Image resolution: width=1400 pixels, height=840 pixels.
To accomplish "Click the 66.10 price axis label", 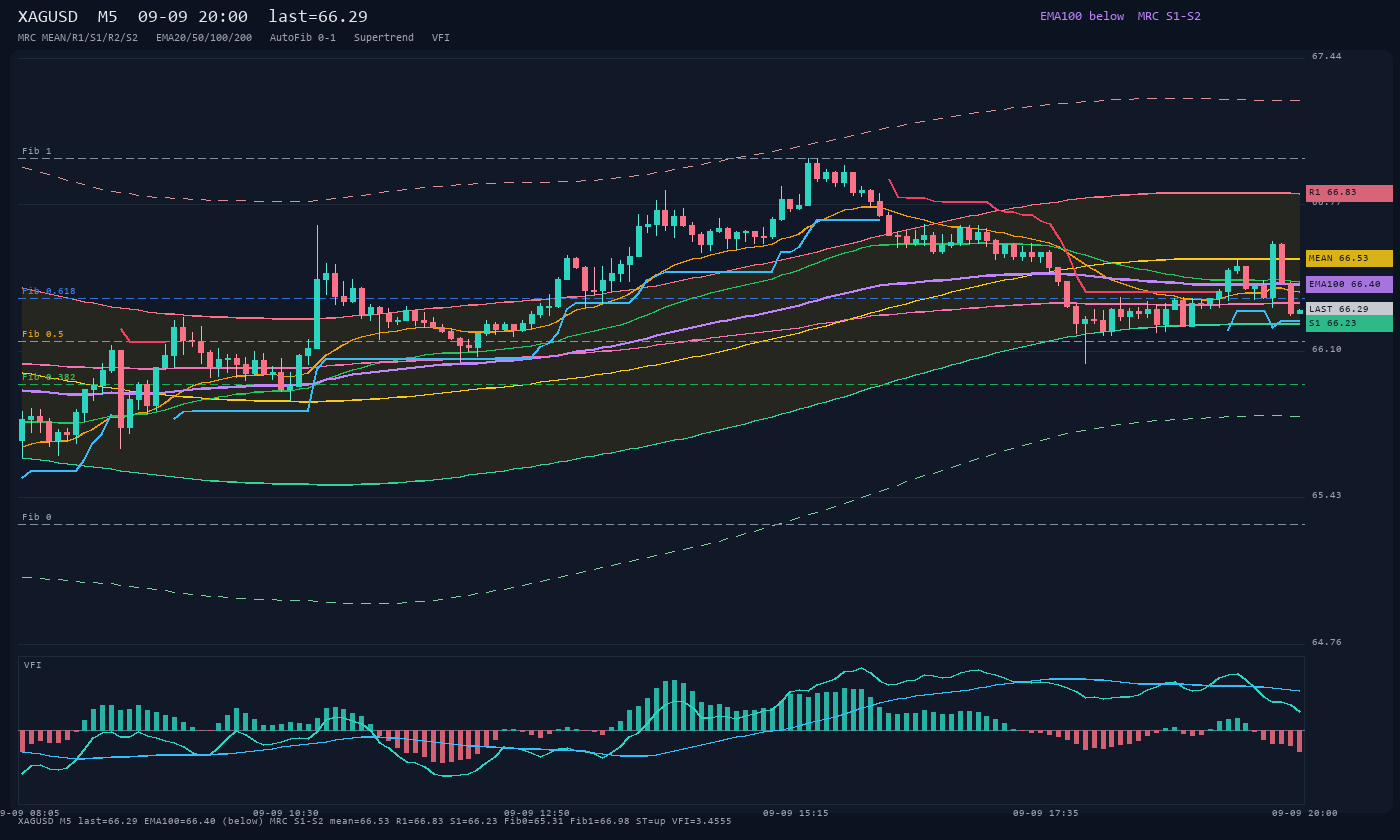I will click(x=1327, y=349).
